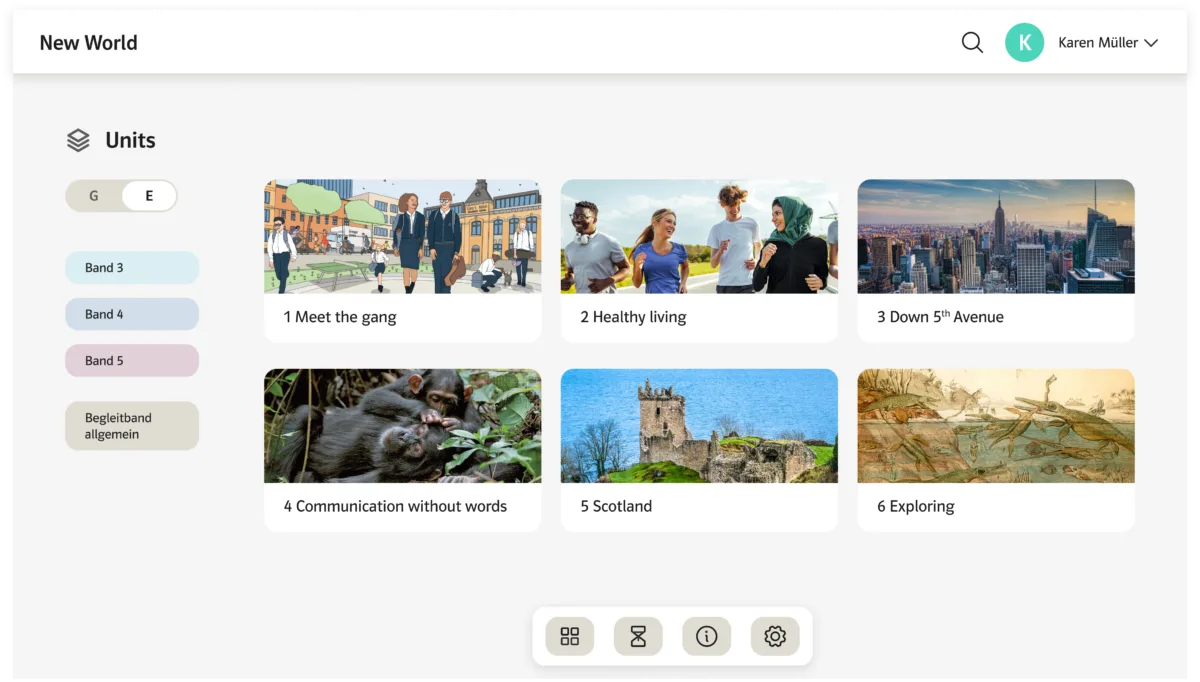Click the "6 Exploring" title

916,506
